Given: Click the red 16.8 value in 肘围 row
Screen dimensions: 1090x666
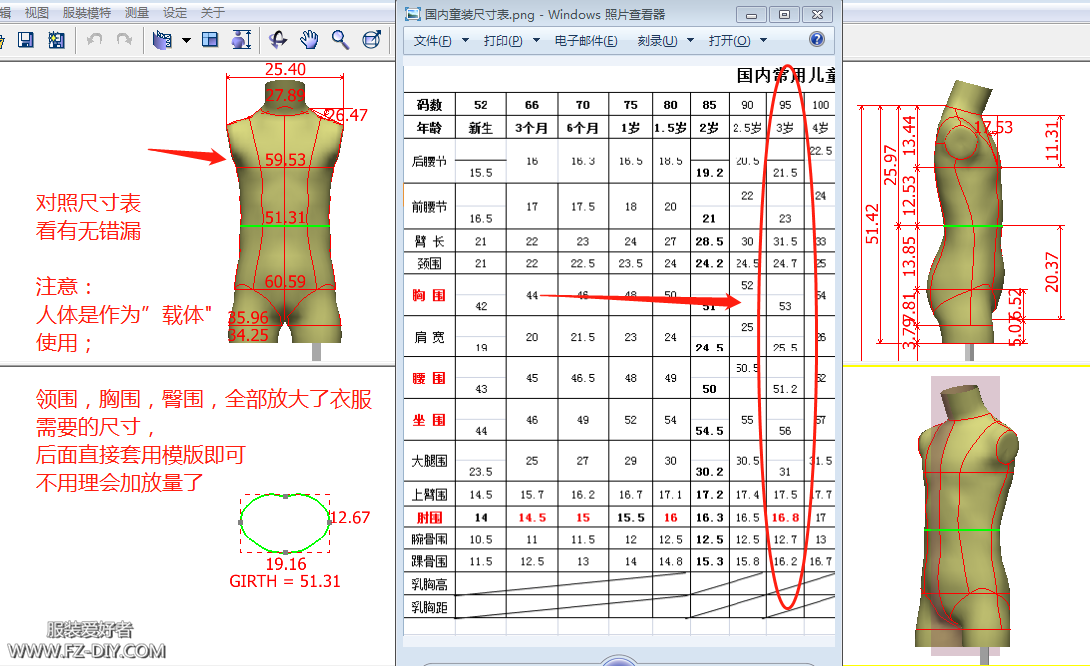Looking at the screenshot, I should pos(785,517).
